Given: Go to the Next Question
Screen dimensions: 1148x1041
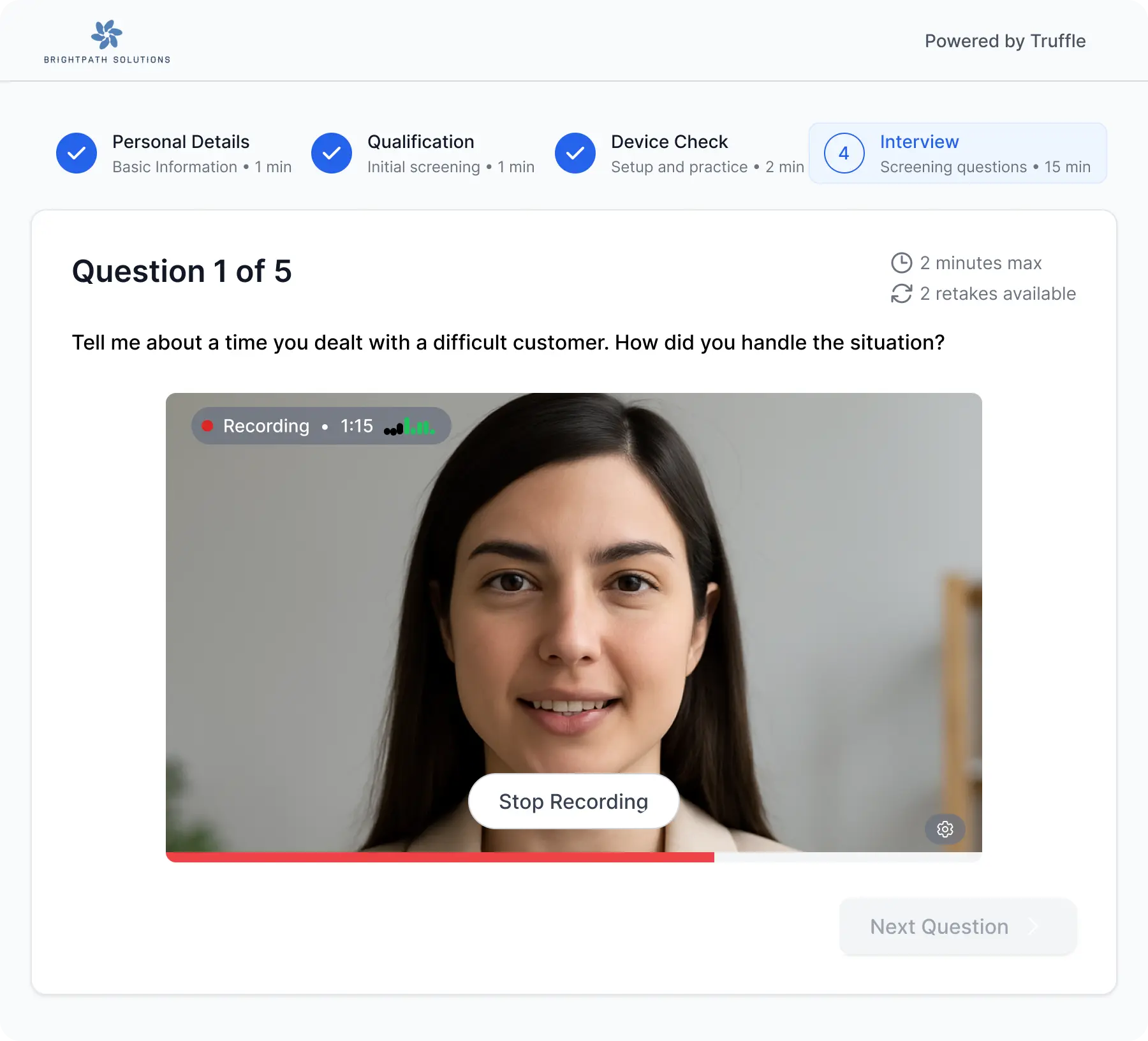Looking at the screenshot, I should click(958, 926).
